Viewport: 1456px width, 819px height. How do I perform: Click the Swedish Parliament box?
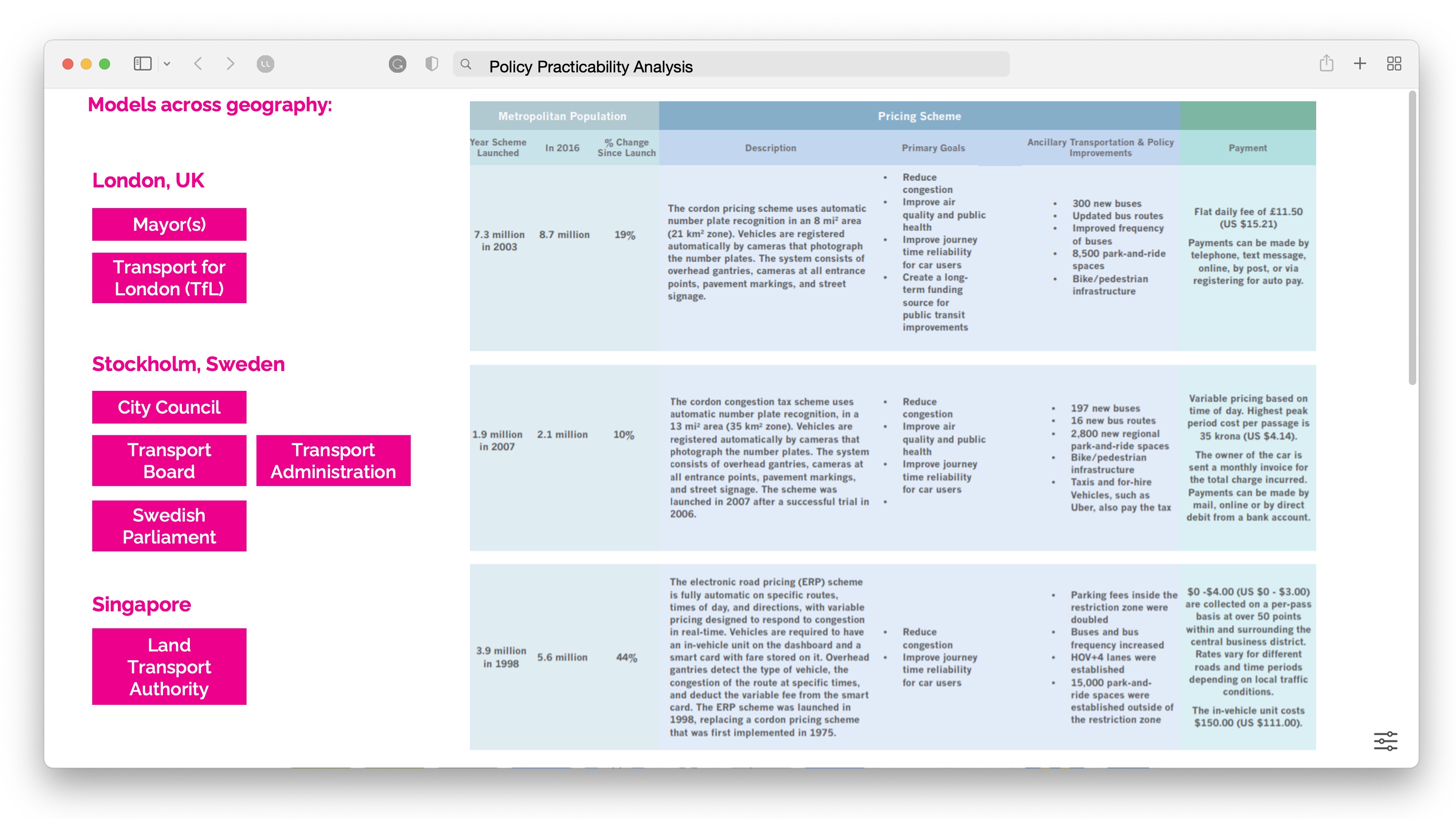(169, 526)
